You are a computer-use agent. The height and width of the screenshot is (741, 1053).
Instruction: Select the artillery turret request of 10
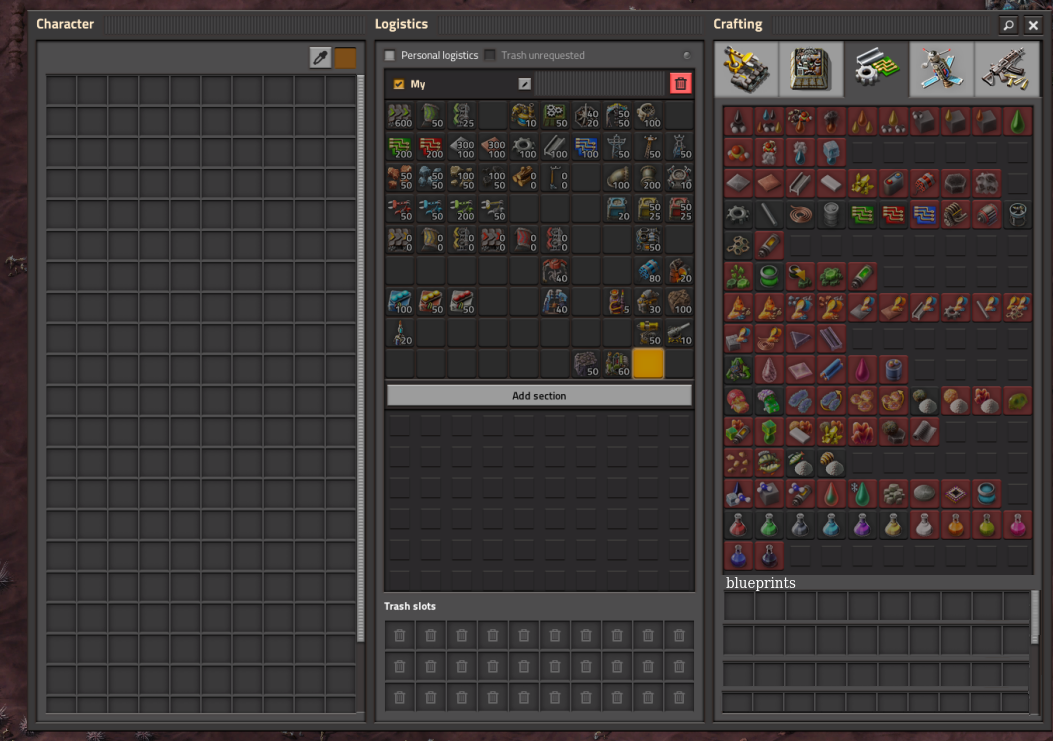(x=679, y=333)
